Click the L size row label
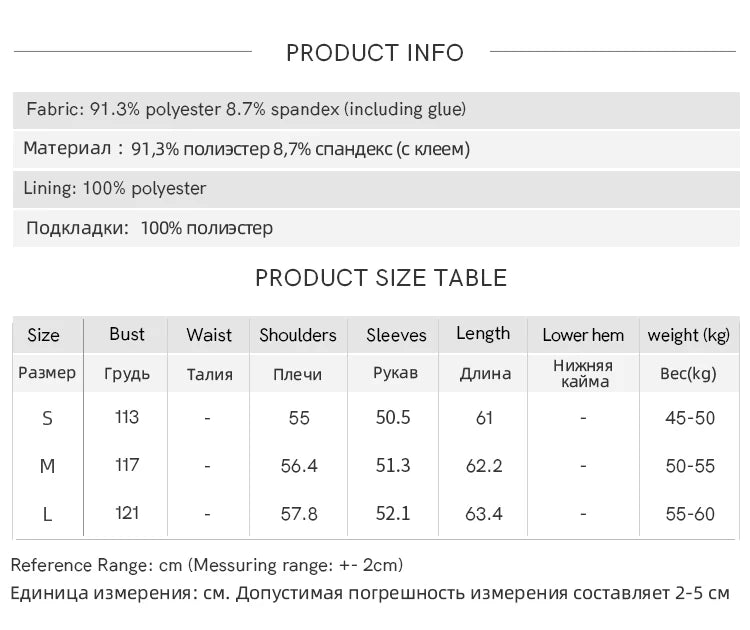The width and height of the screenshot is (750, 630). coord(47,514)
